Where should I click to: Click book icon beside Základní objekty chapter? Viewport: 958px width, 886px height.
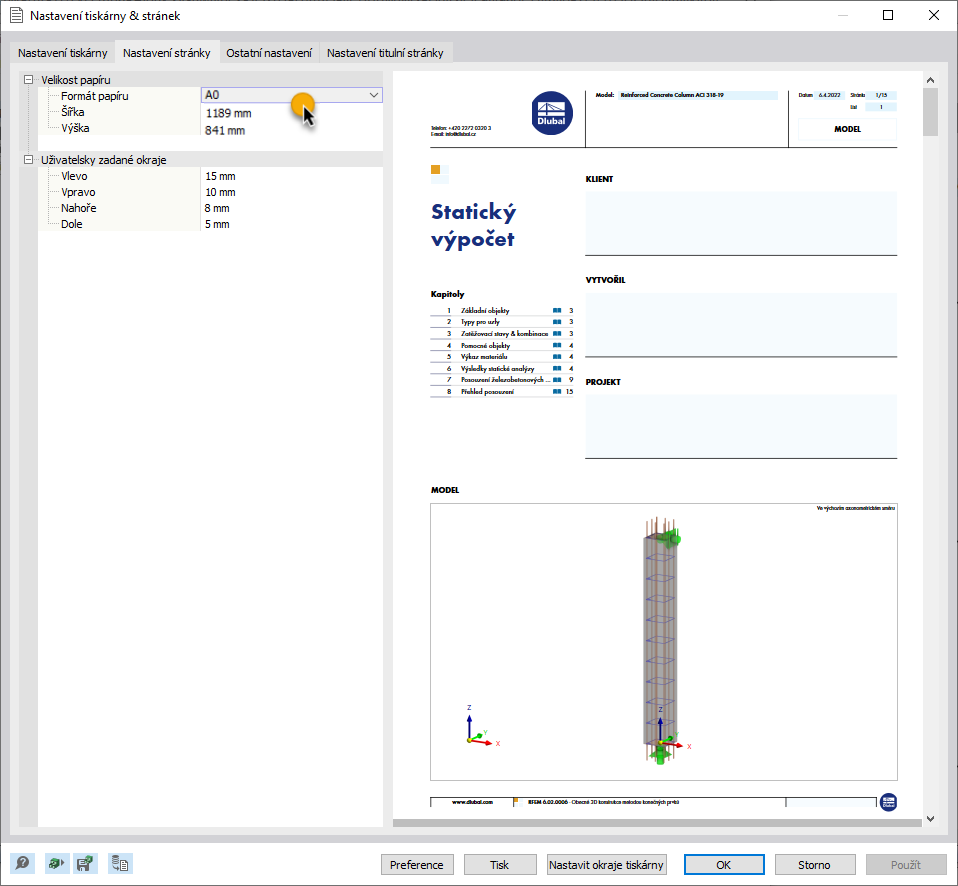[557, 310]
